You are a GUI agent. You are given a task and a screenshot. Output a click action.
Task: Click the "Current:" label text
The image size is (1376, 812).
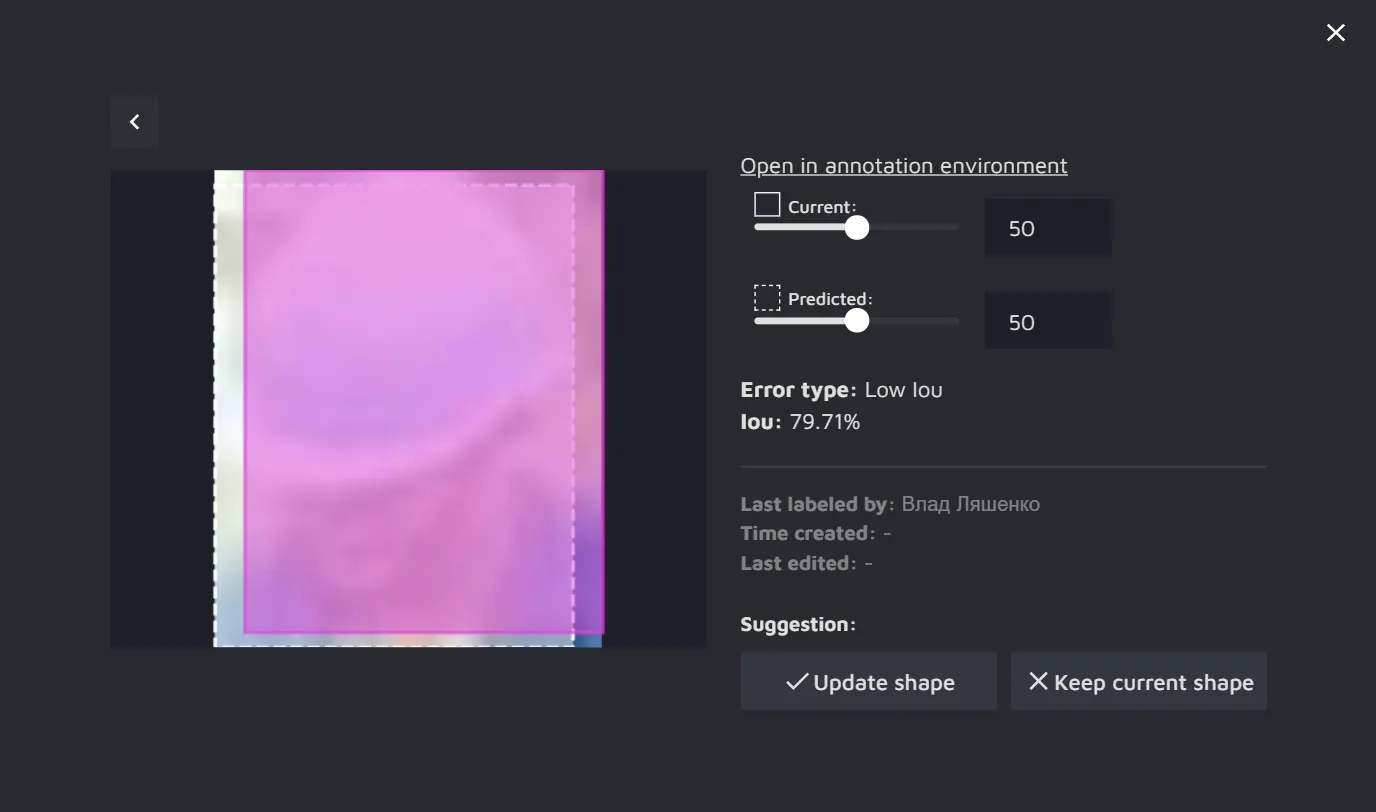(821, 207)
